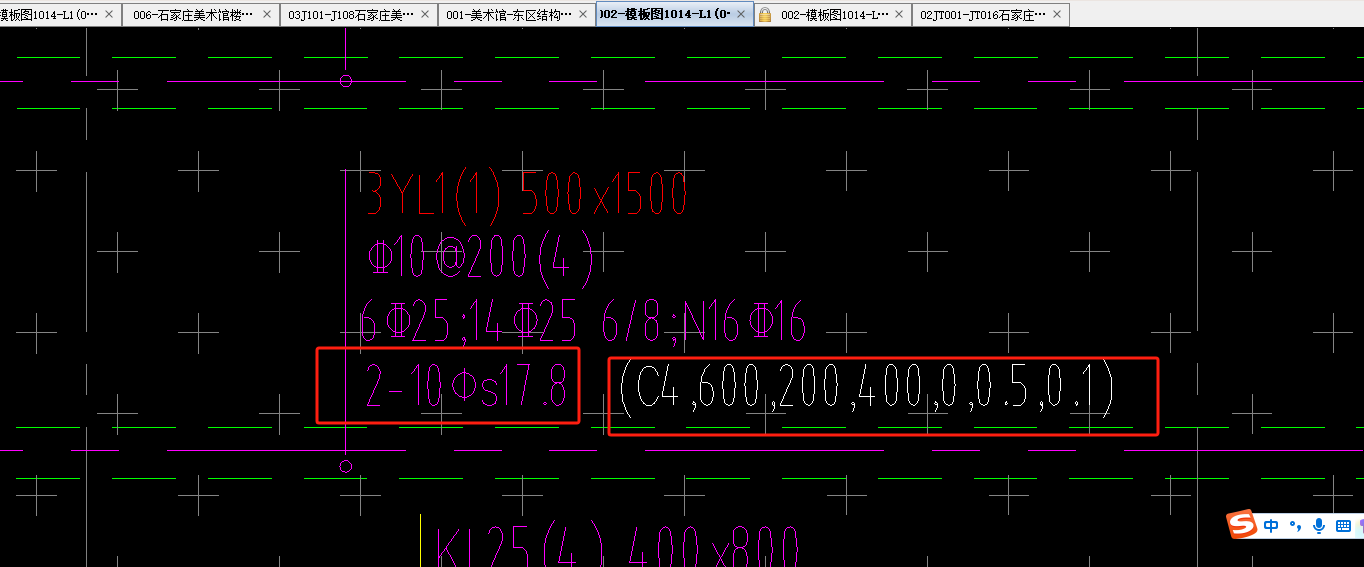This screenshot has height=567, width=1364.
Task: Close the locked 002-模板图1014-L tab
Action: pyautogui.click(x=898, y=15)
